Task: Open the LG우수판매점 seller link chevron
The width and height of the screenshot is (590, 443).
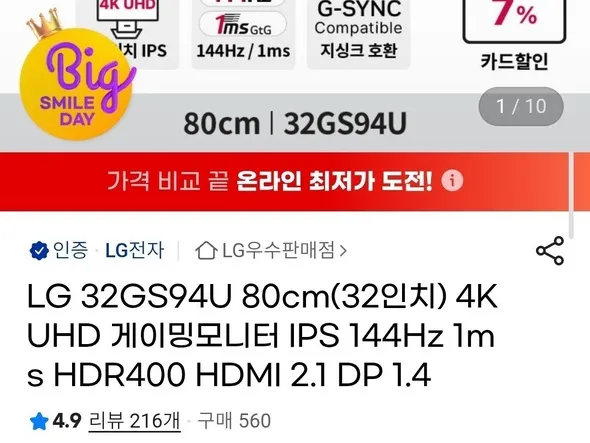Action: (x=343, y=251)
